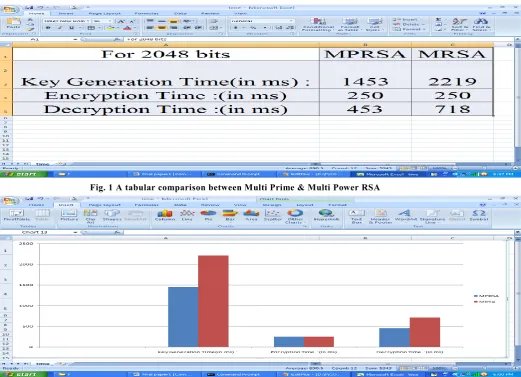Open the Design chart tools tab in lower window
This screenshot has width=521, height=377.
coord(272,205)
